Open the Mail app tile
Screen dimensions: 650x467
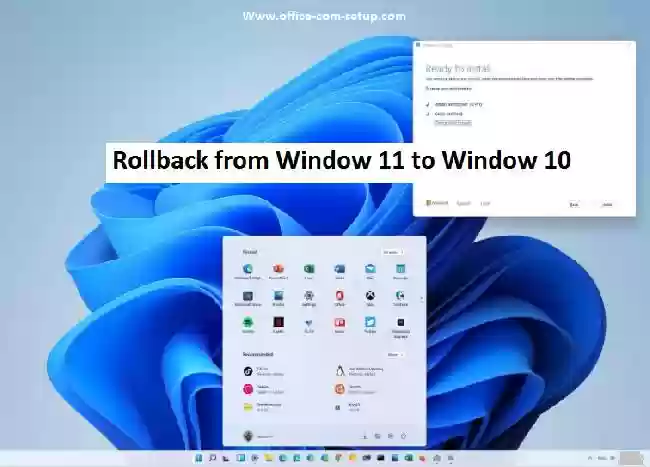tap(370, 269)
